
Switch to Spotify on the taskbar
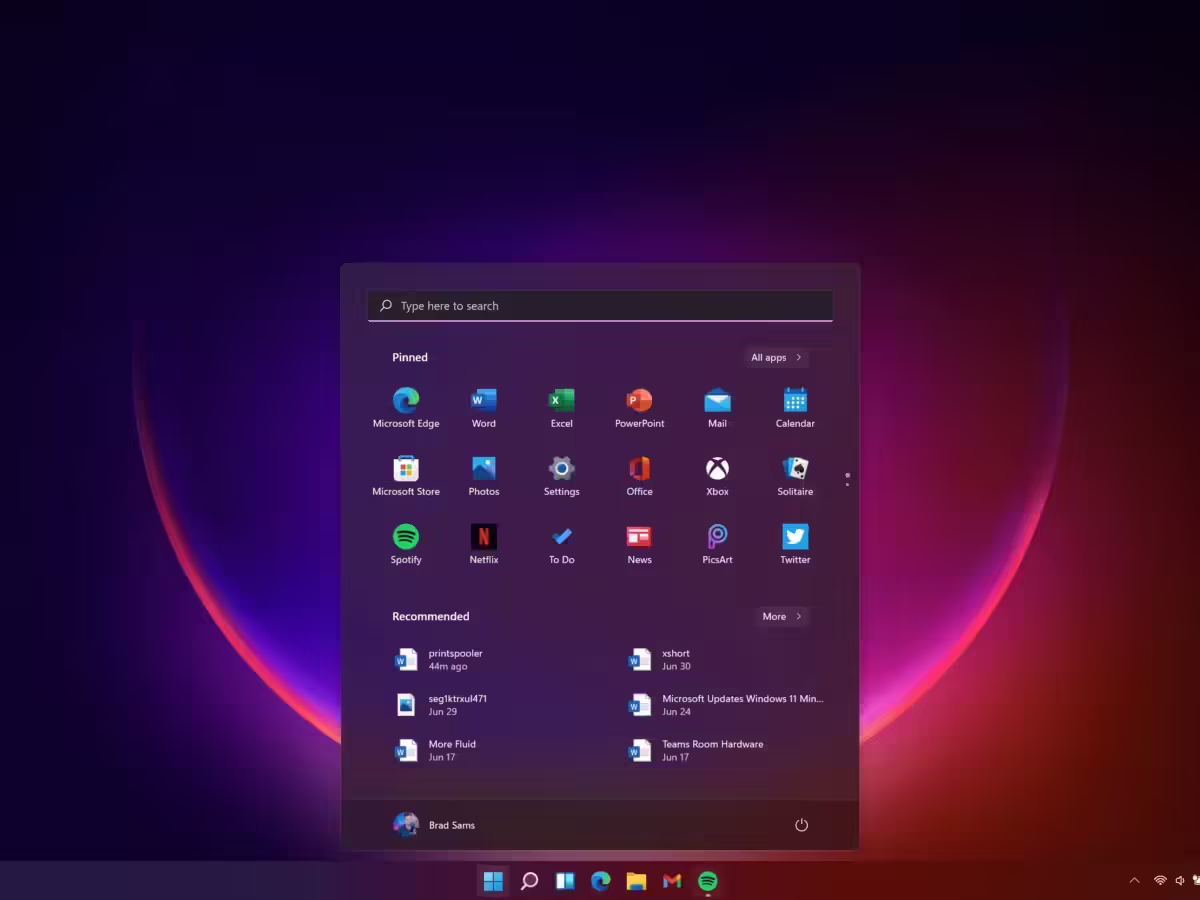click(708, 881)
